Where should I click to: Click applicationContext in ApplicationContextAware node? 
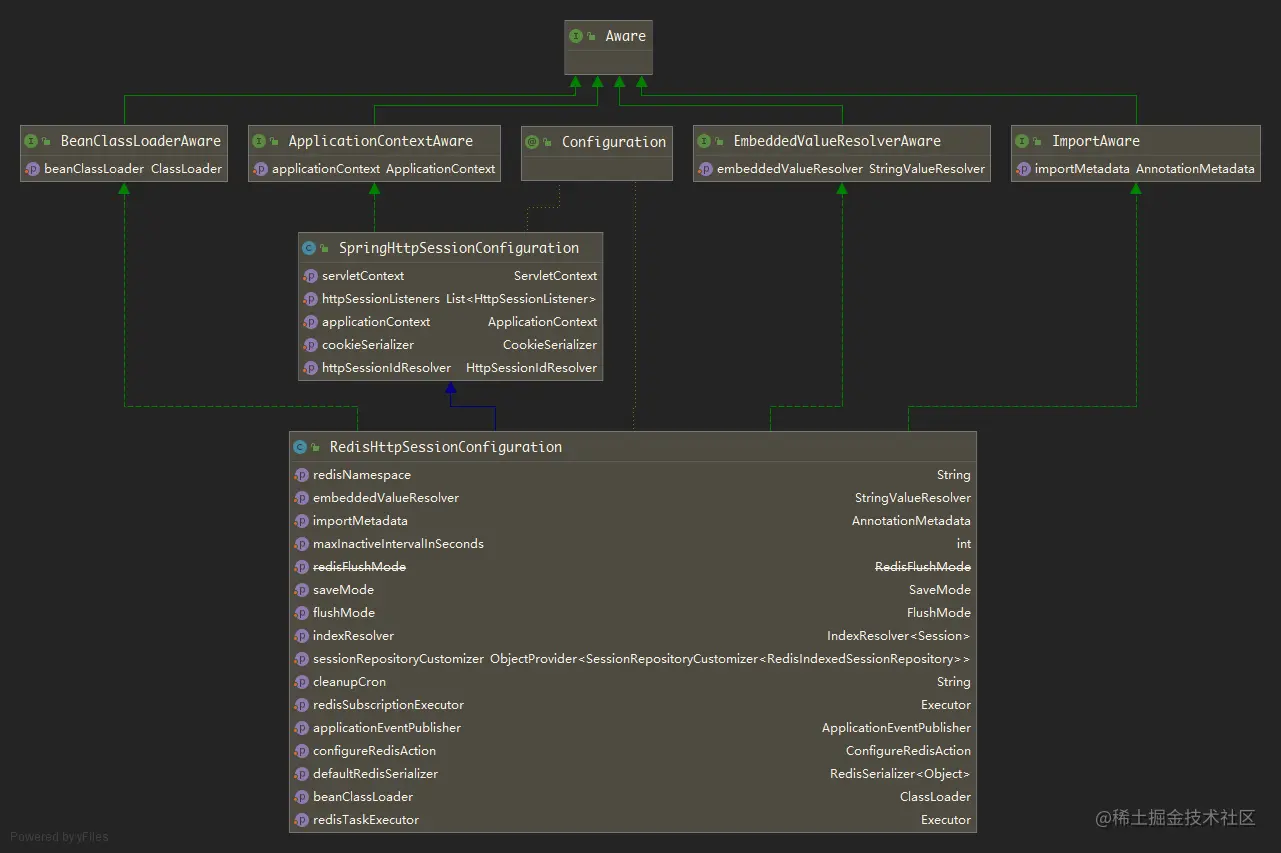click(326, 169)
